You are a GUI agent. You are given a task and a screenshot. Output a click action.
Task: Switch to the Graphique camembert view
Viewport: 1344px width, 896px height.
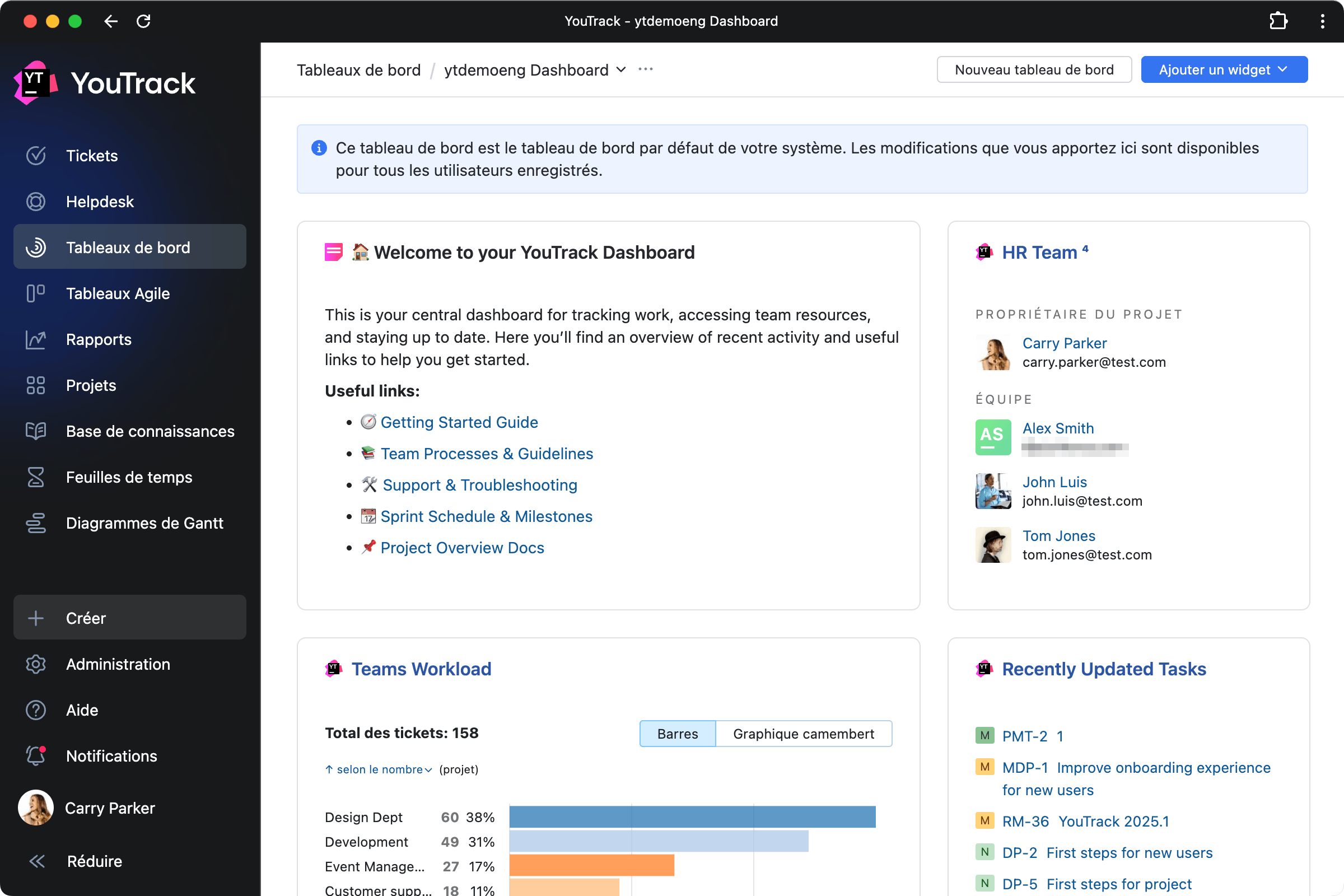[803, 734]
